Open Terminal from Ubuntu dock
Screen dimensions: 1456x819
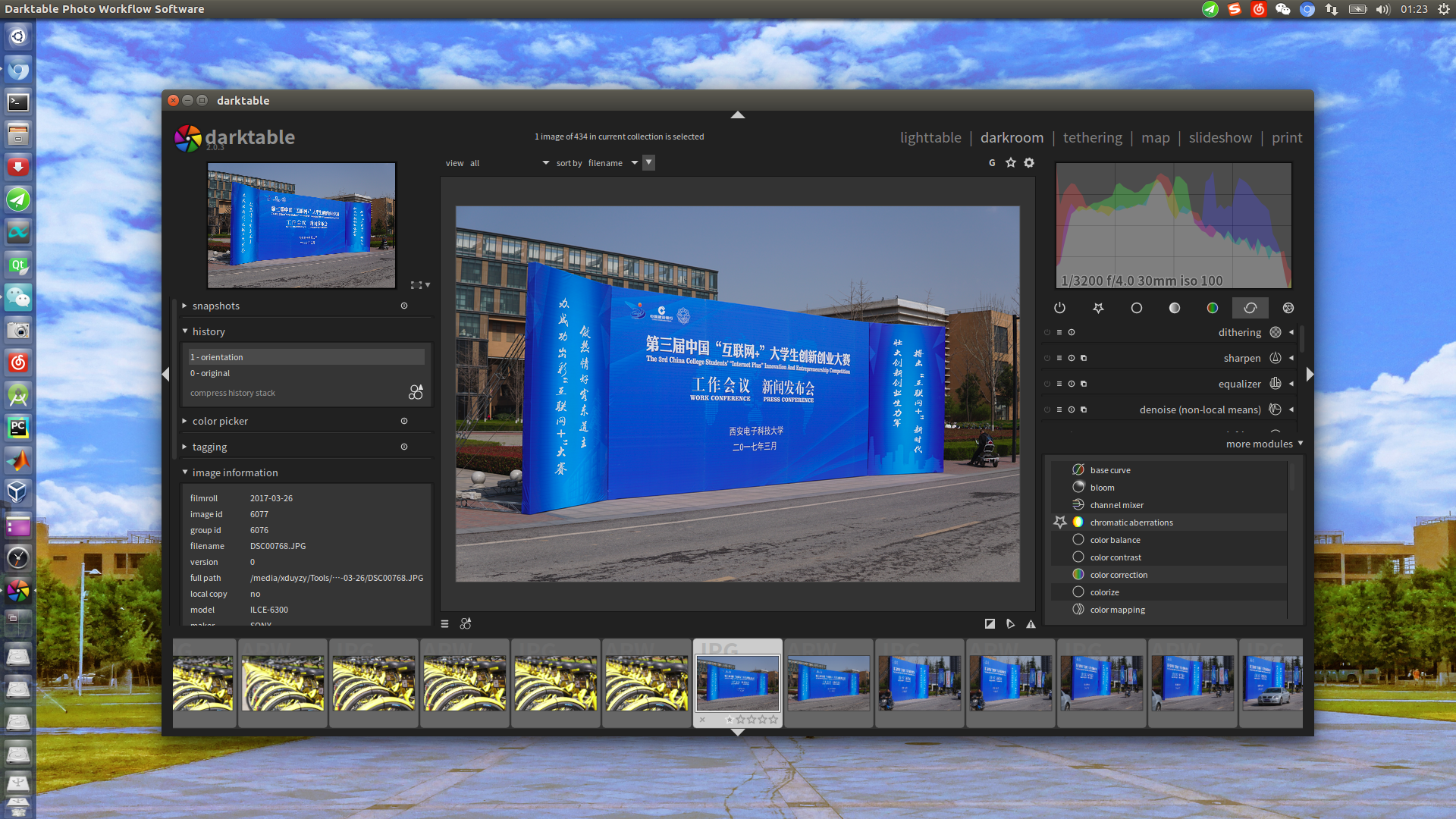tap(18, 102)
